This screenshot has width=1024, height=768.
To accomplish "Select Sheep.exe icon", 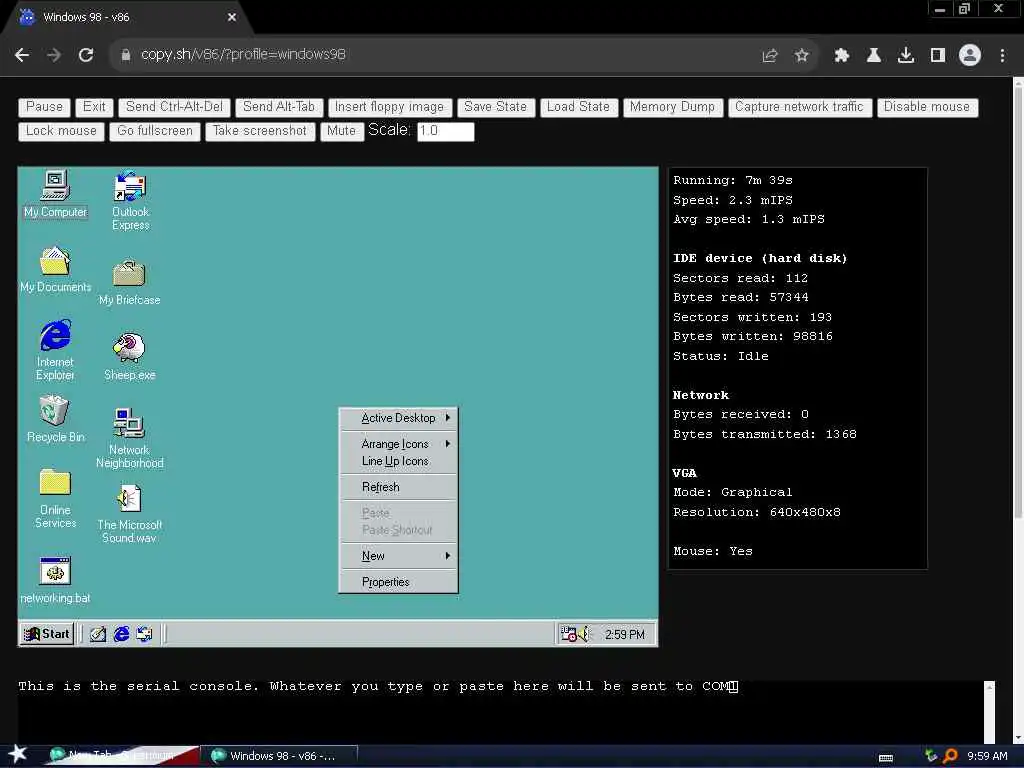I will (x=129, y=357).
